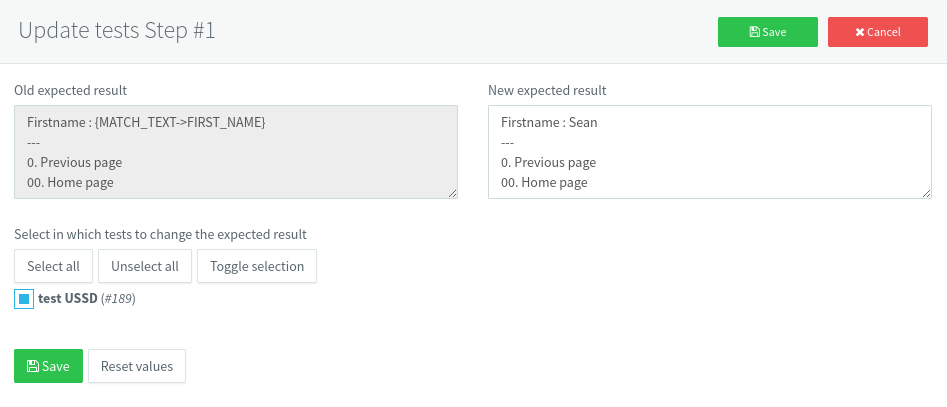Click the Old expected result textarea resize corner
Screen dimensions: 947x407
(x=452, y=193)
